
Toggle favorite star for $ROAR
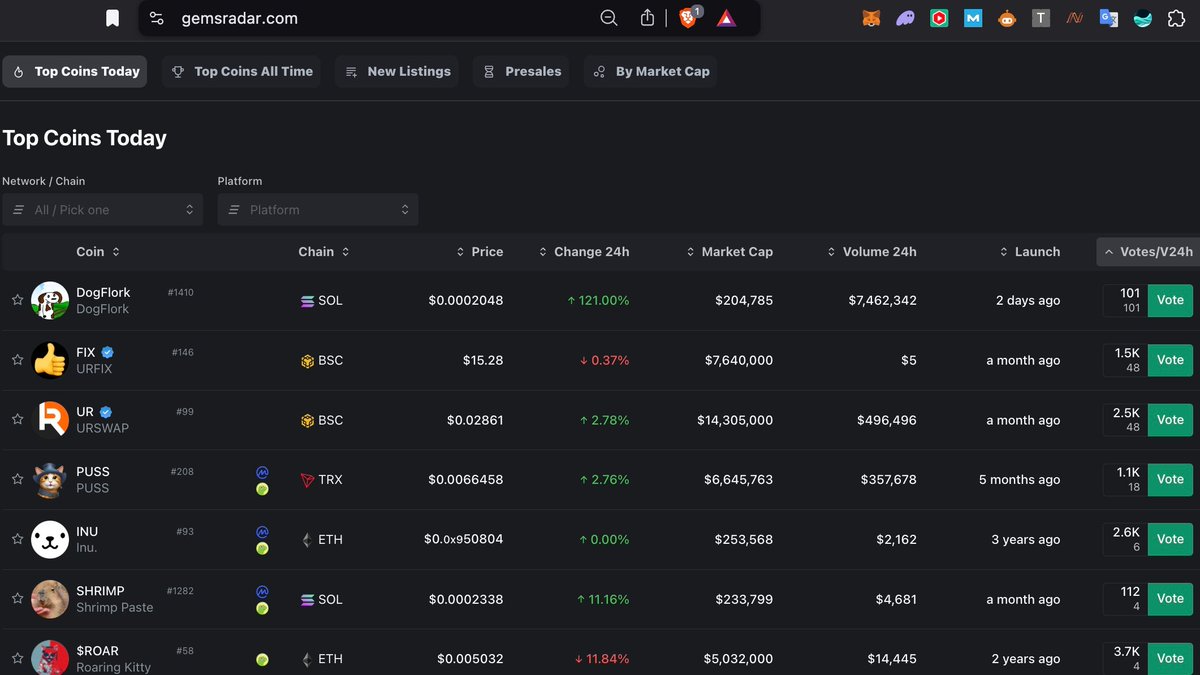[x=17, y=658]
